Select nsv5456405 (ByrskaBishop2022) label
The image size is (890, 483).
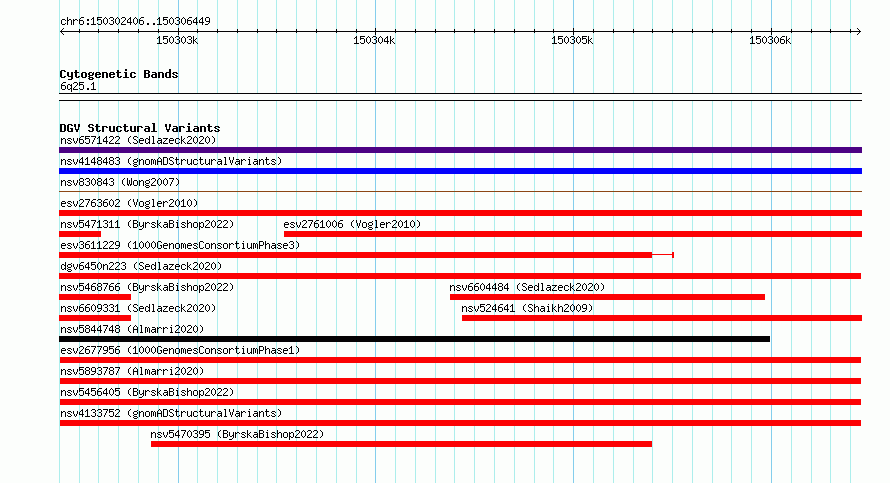(147, 392)
